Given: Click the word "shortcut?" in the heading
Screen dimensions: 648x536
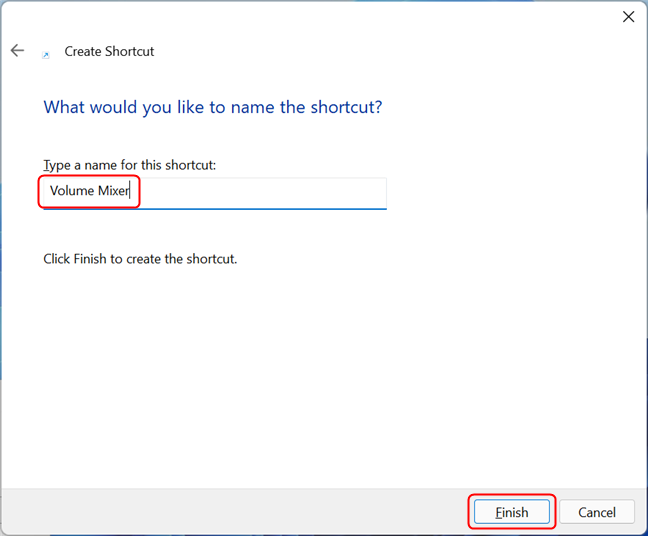Looking at the screenshot, I should [349, 107].
